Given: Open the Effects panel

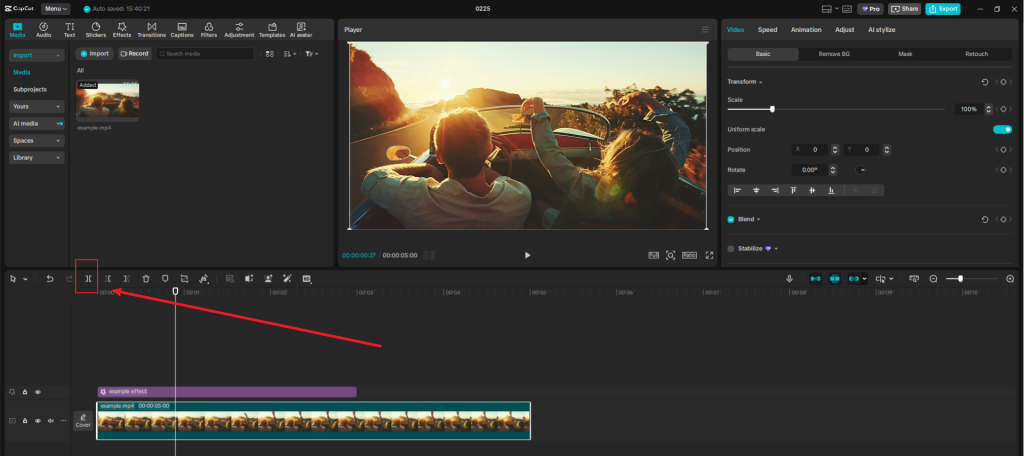Looking at the screenshot, I should pos(121,29).
